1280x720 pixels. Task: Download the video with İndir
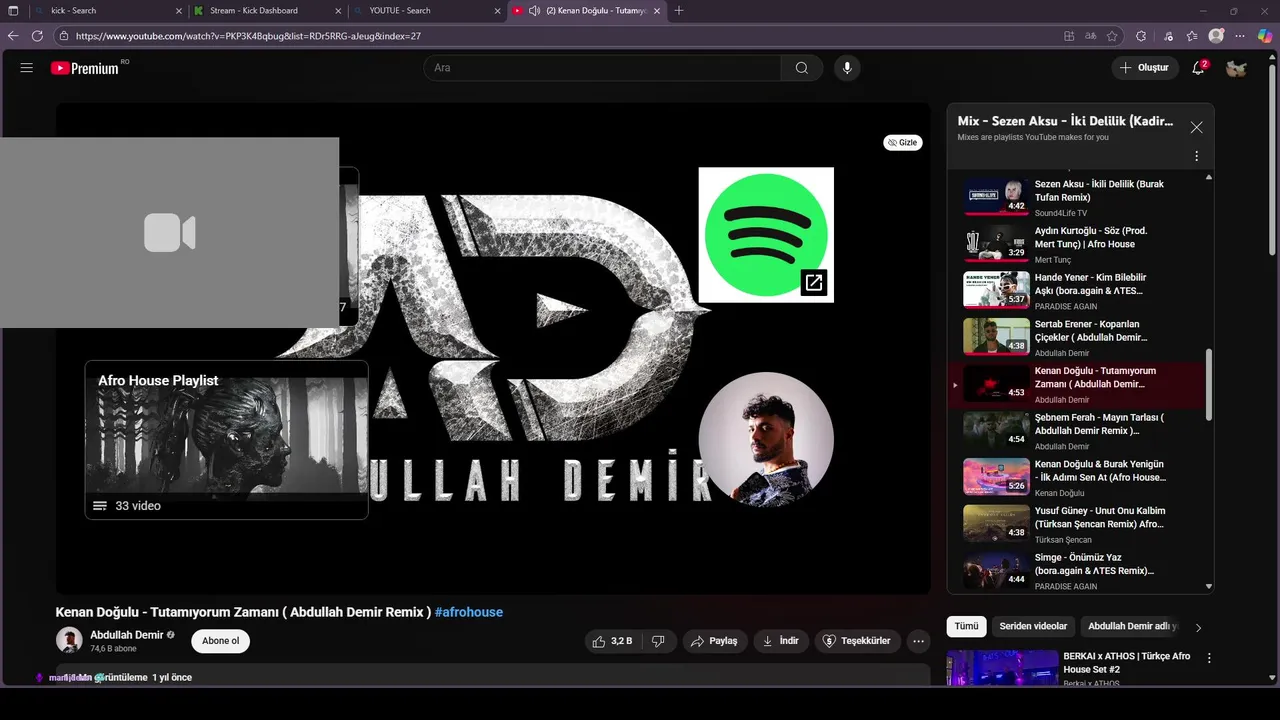tap(781, 641)
